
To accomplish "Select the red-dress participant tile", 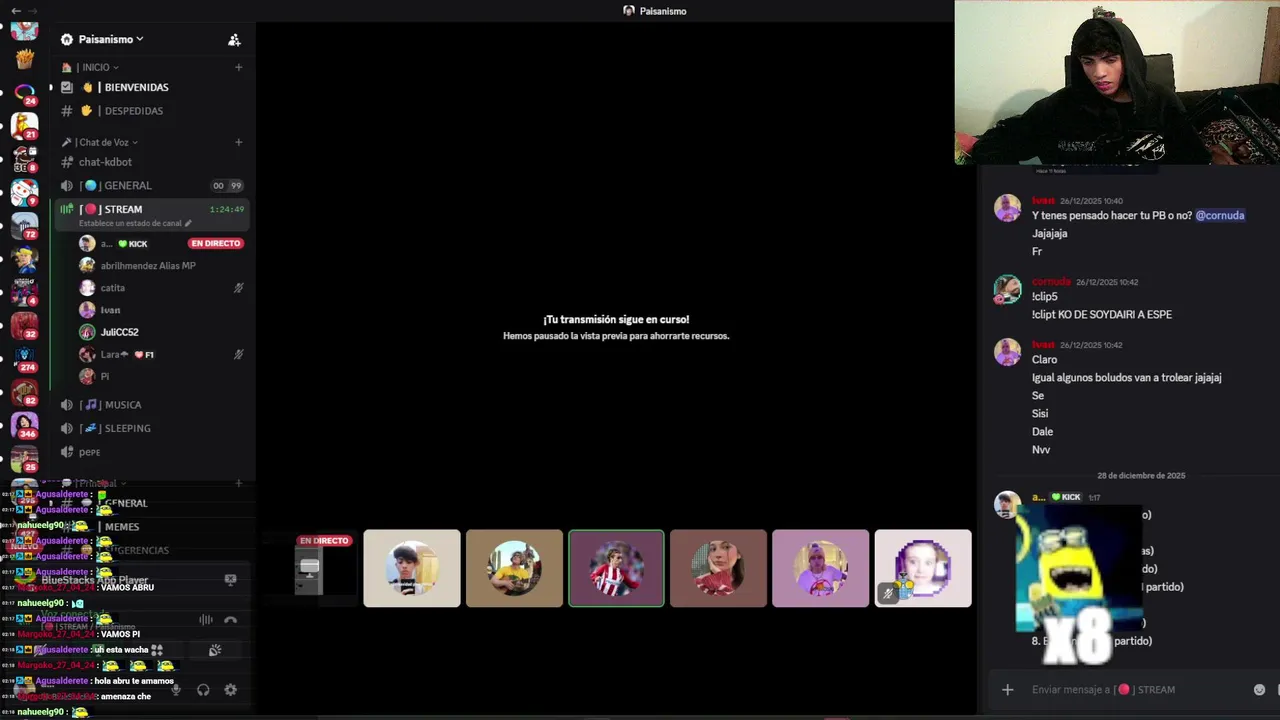I will pos(718,568).
